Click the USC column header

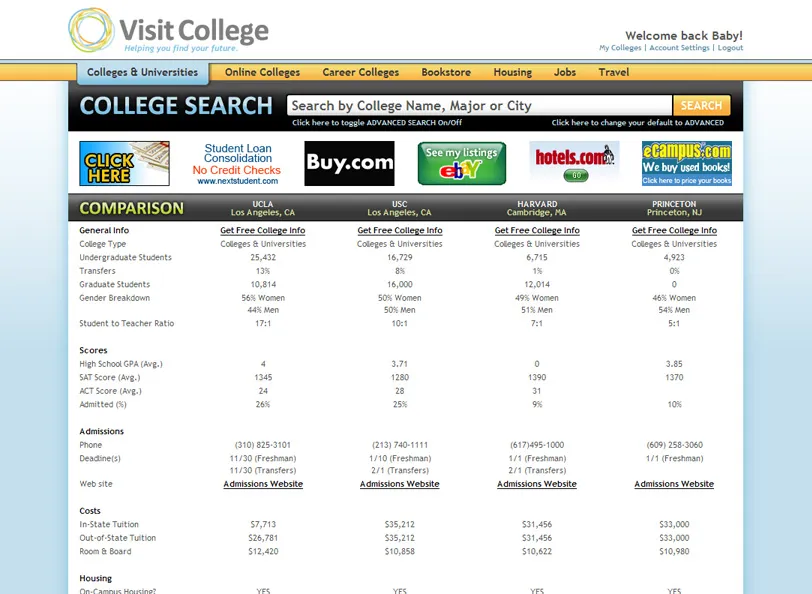tap(399, 208)
